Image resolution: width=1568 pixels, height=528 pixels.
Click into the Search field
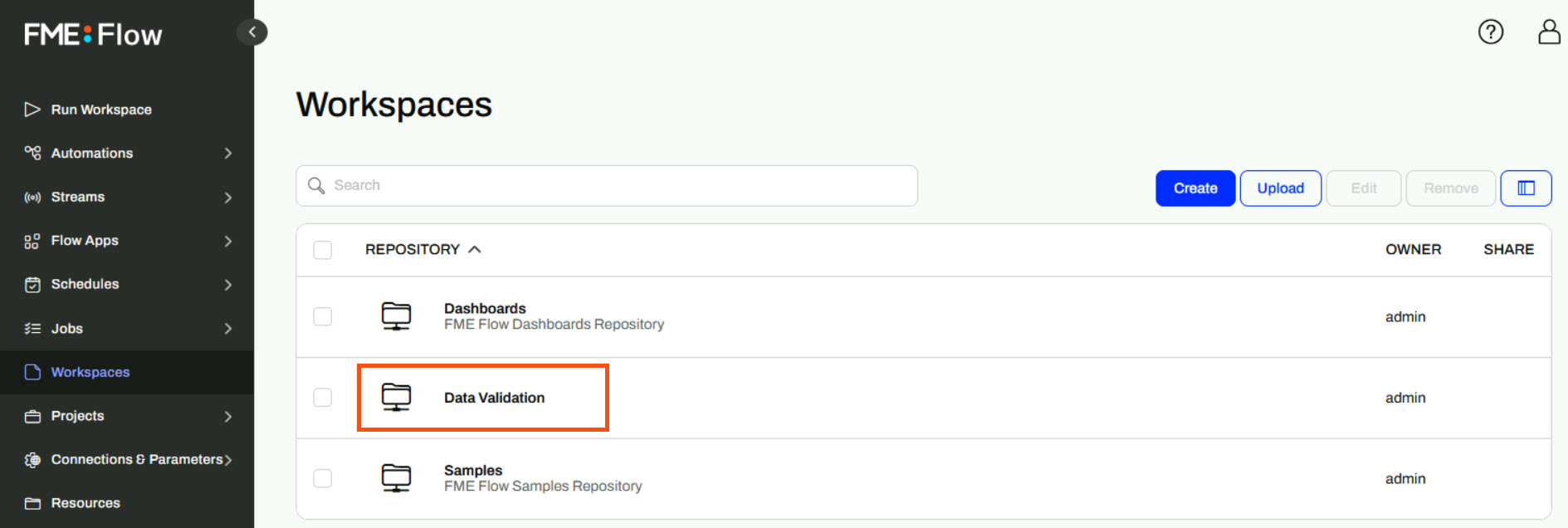607,186
